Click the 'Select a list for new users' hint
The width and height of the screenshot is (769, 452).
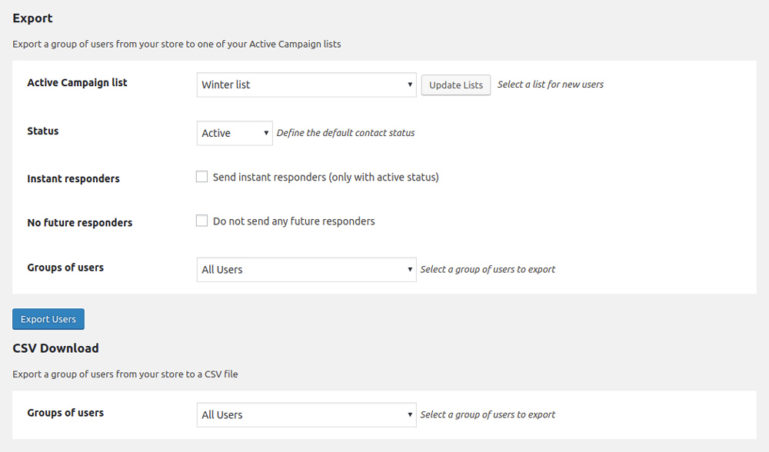tap(550, 85)
